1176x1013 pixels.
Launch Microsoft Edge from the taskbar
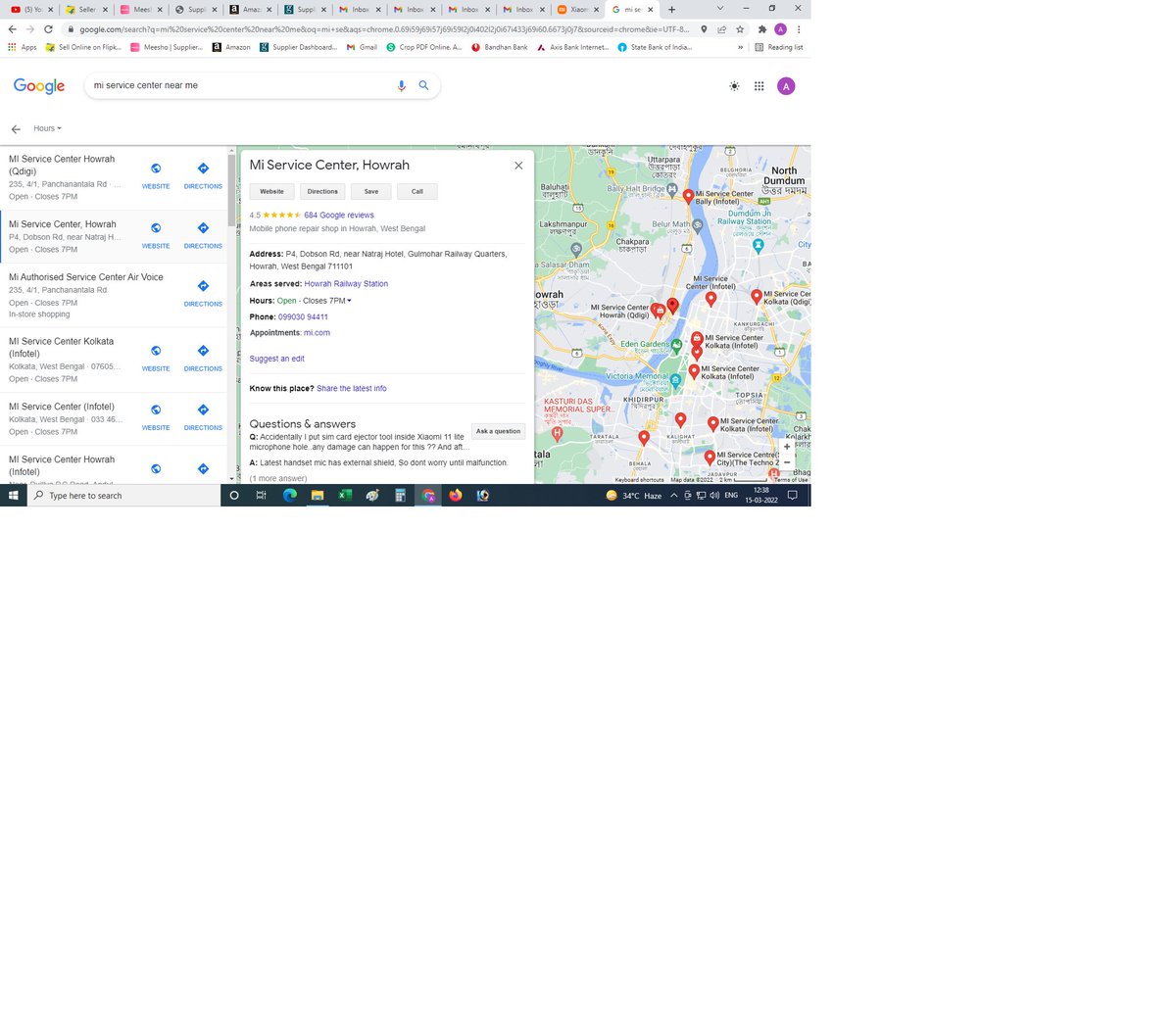pos(289,496)
